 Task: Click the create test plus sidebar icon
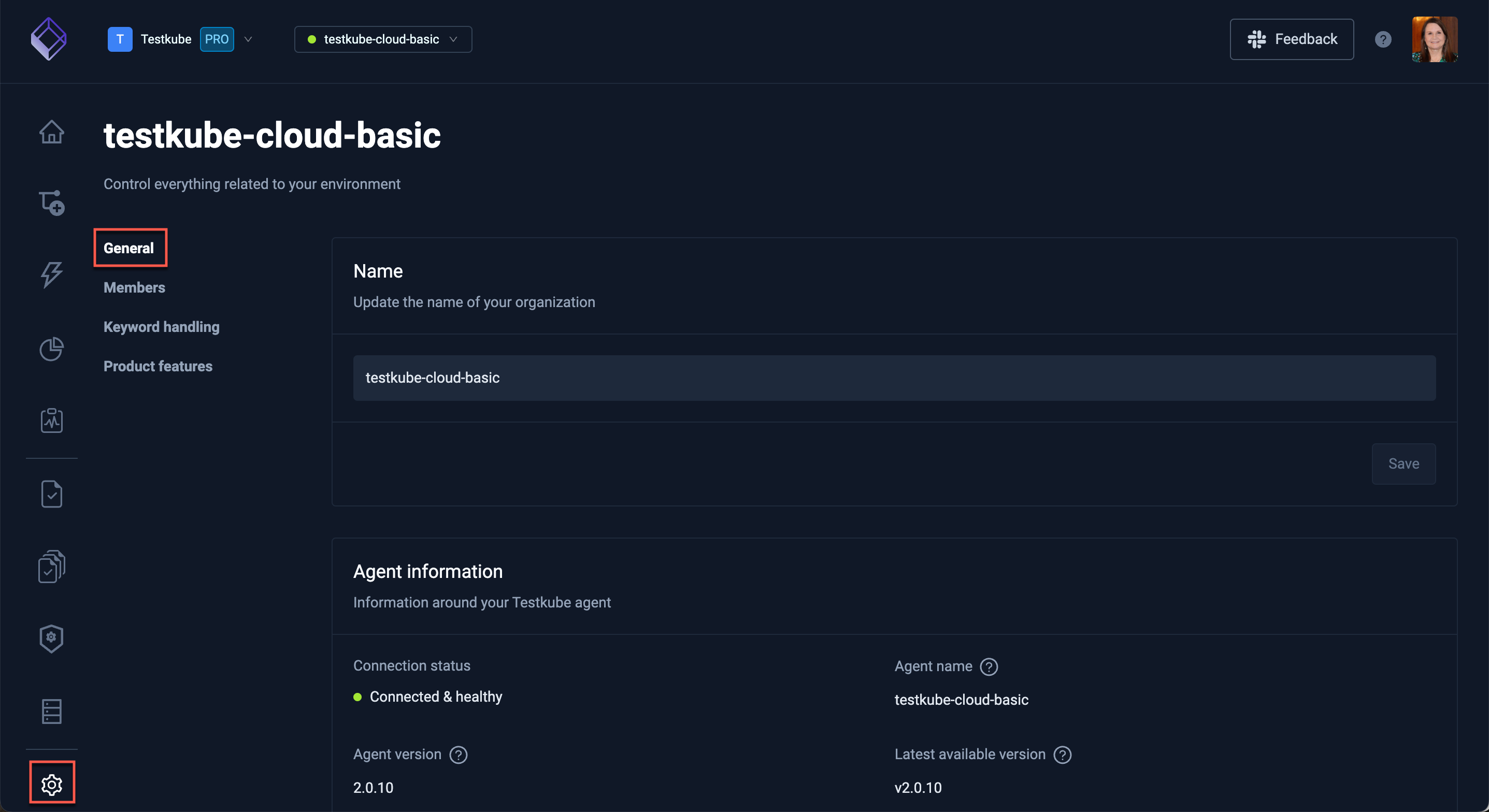click(51, 203)
